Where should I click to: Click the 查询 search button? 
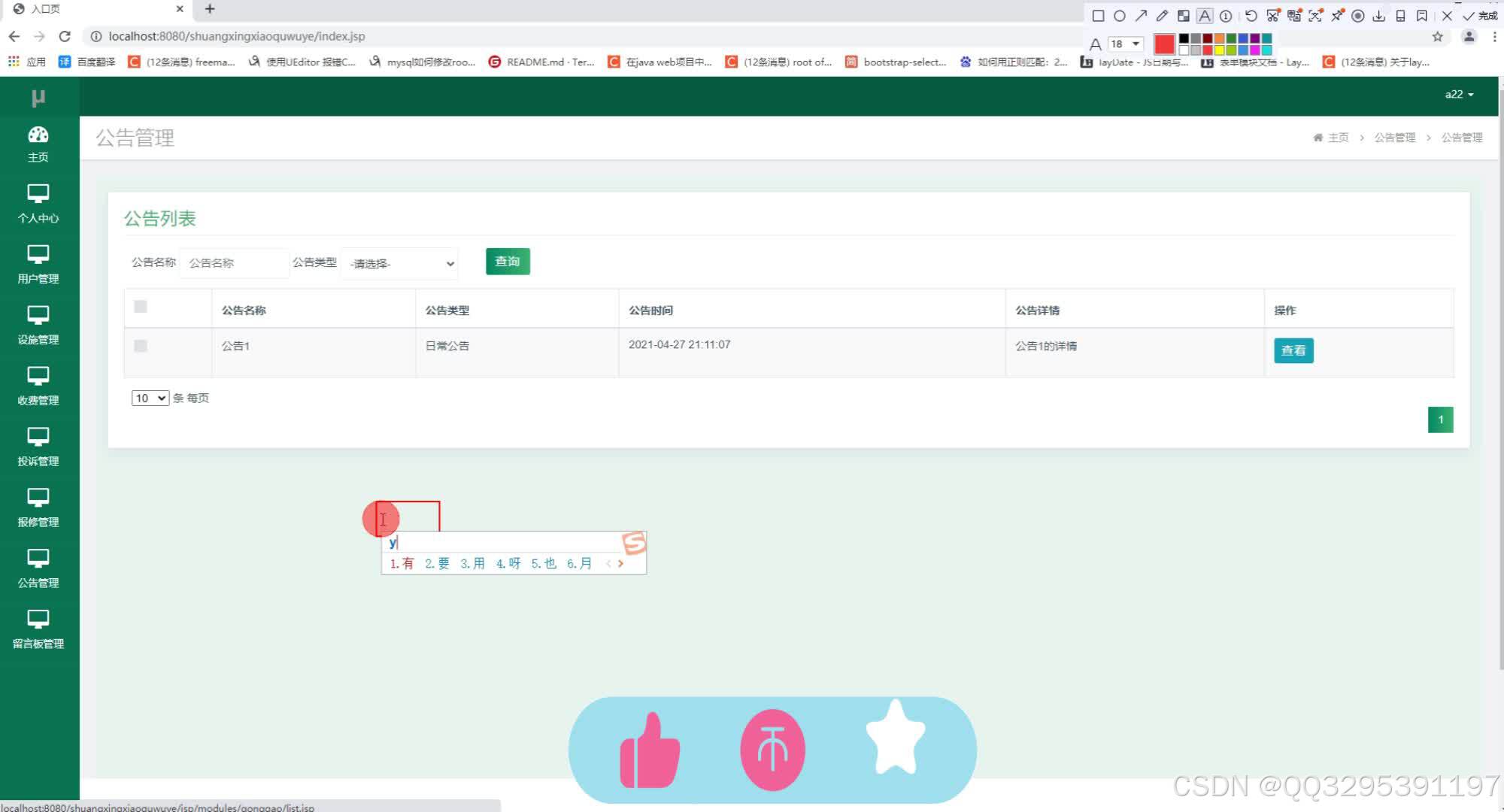pos(508,261)
